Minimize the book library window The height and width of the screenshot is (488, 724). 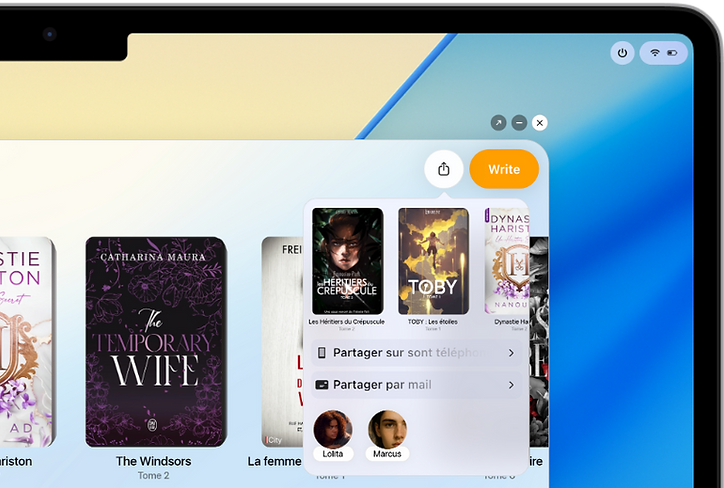coord(519,123)
